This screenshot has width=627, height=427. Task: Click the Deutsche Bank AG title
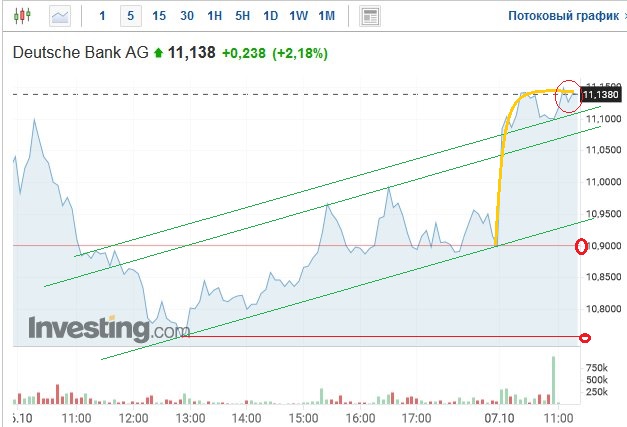pos(81,52)
